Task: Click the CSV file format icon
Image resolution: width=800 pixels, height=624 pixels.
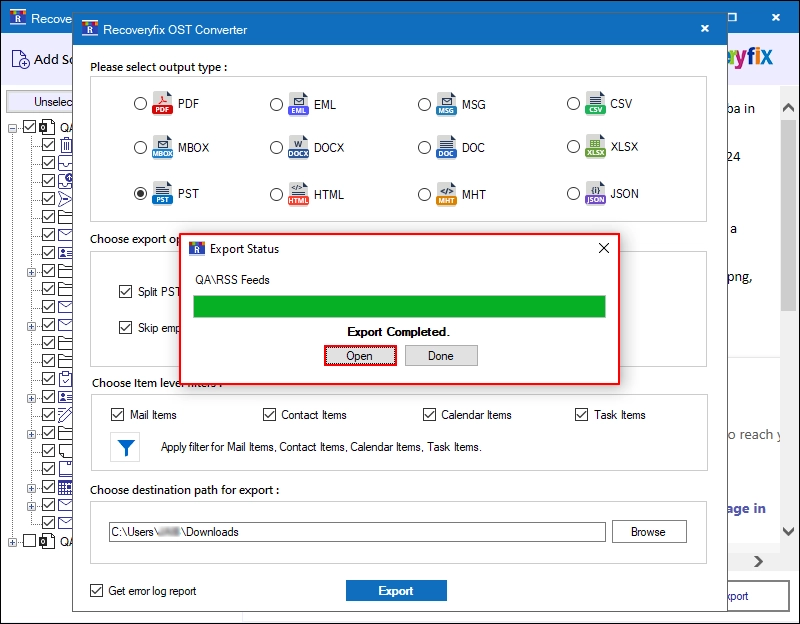Action: pyautogui.click(x=595, y=103)
